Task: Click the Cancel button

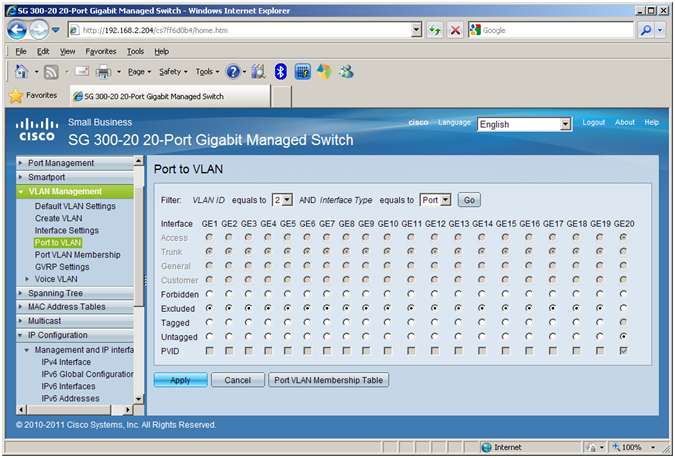Action: (238, 380)
